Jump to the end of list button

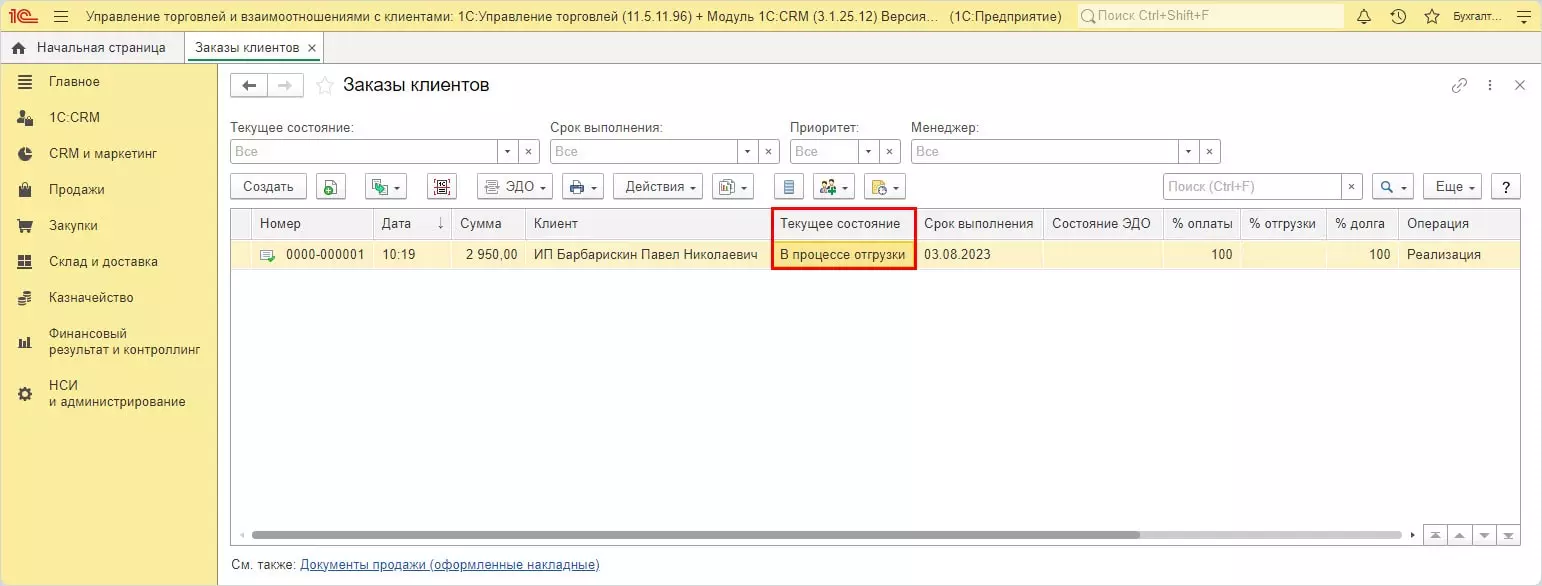click(1508, 535)
